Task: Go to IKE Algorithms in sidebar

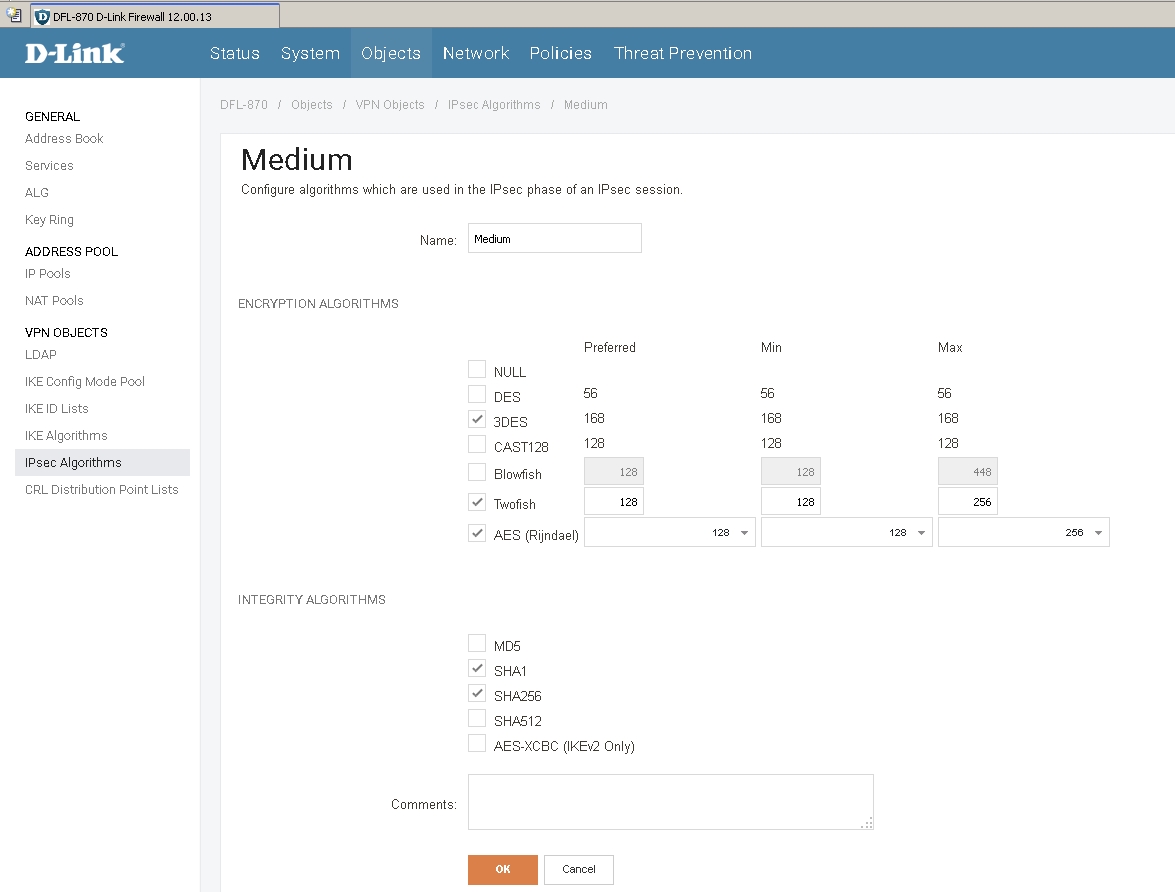Action: pyautogui.click(x=66, y=436)
